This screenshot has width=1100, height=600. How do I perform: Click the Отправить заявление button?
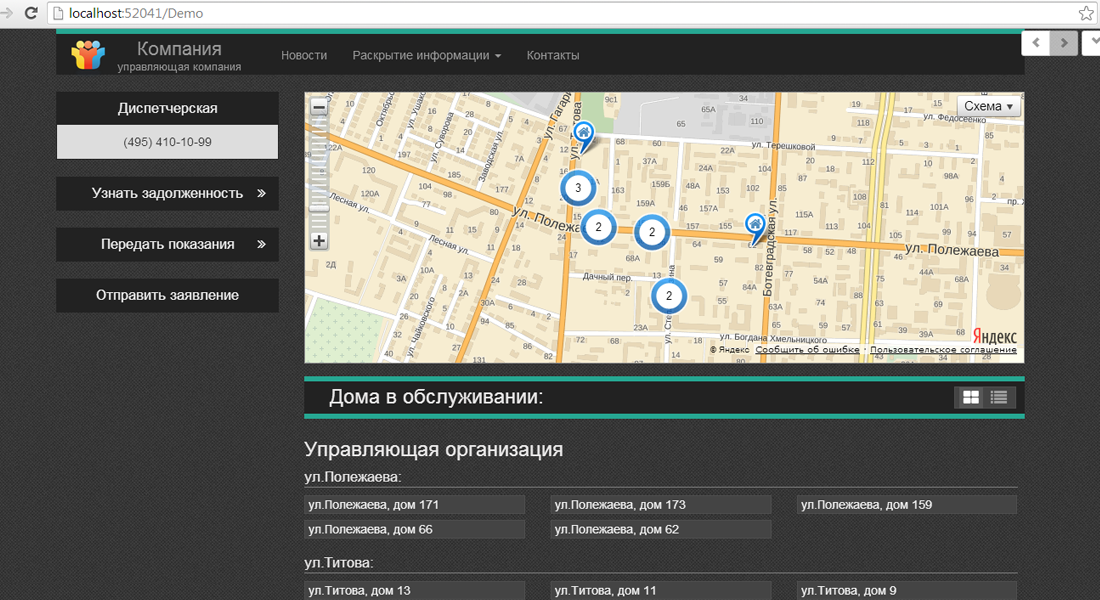[167, 295]
